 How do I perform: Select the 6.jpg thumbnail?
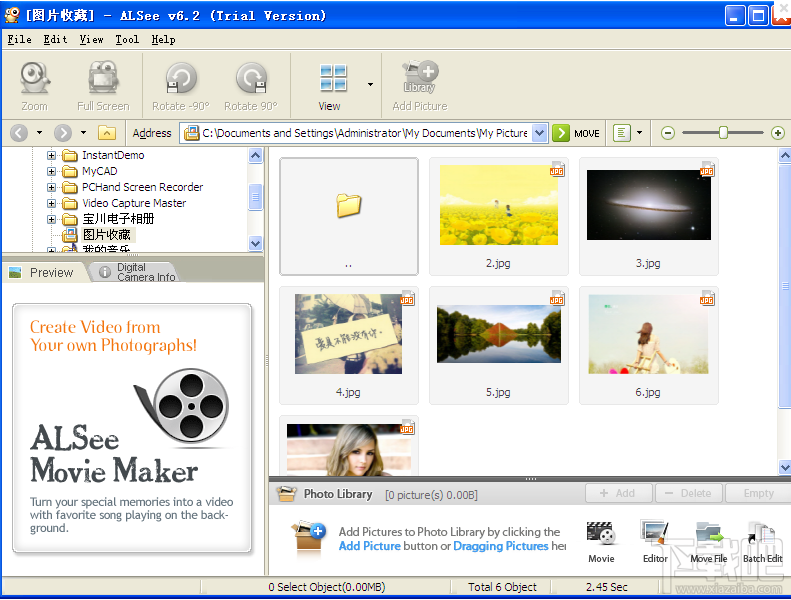point(649,346)
